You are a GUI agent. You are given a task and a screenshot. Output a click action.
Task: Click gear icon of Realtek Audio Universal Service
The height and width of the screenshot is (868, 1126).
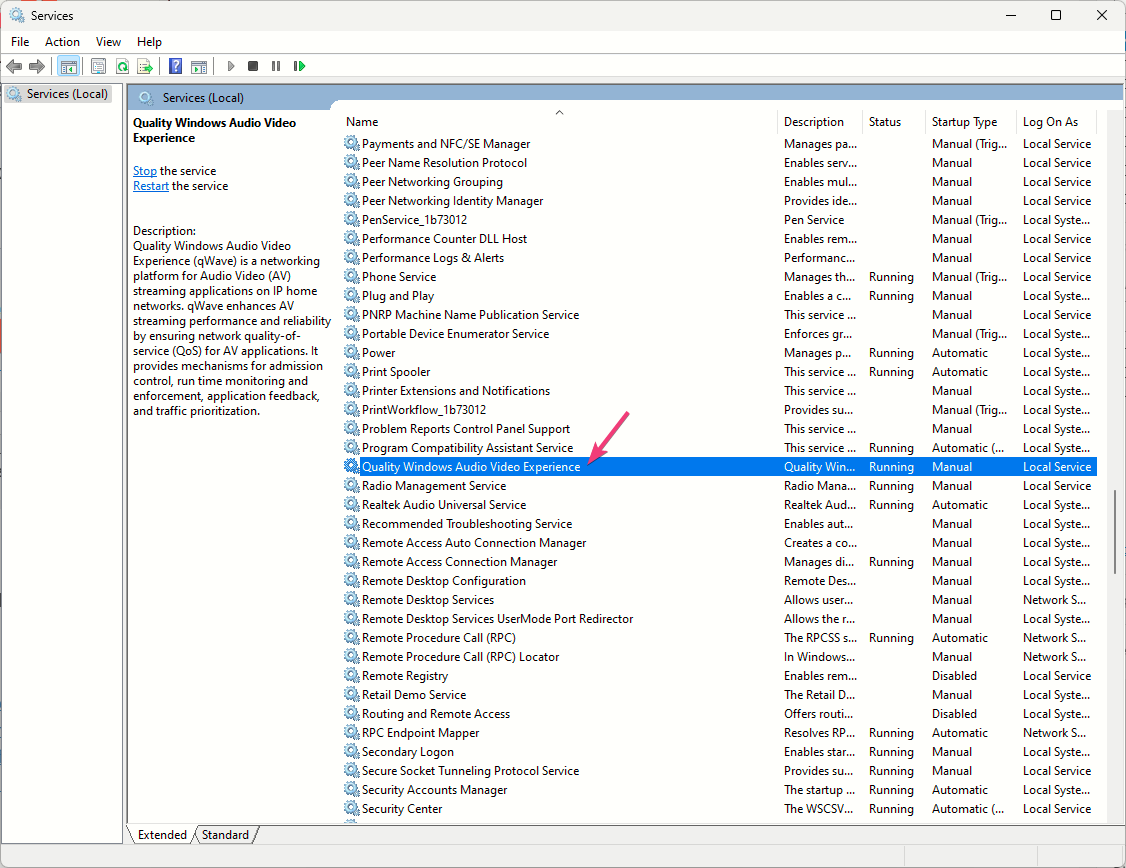tap(351, 505)
